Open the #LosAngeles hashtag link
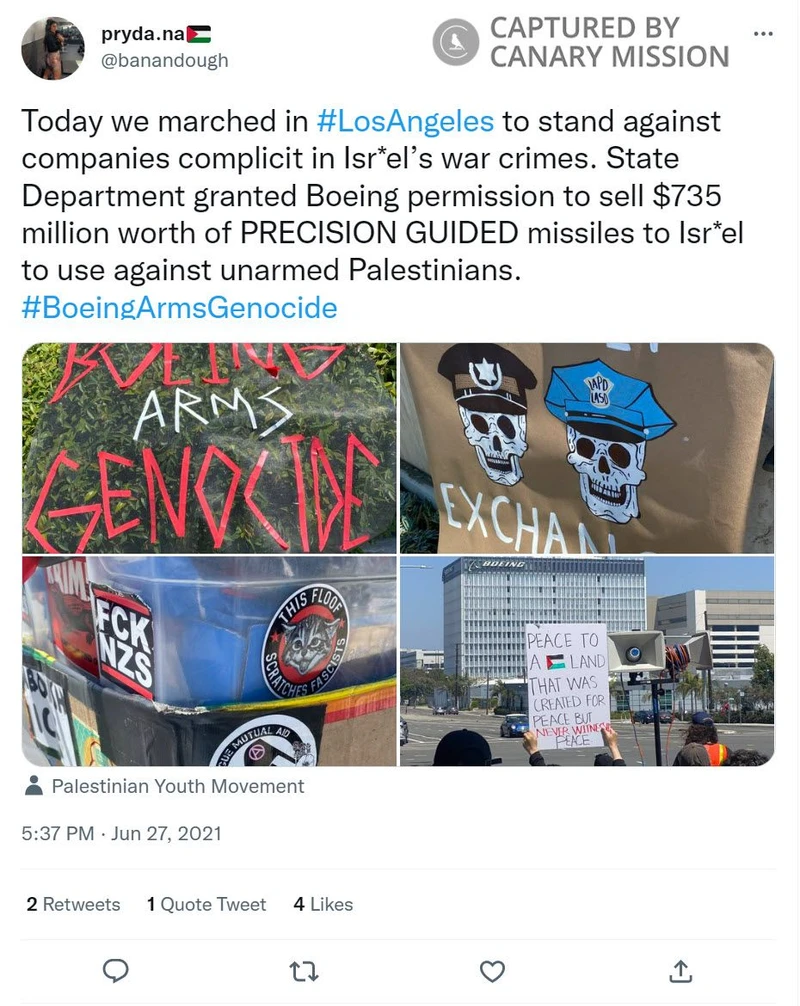The height and width of the screenshot is (1006, 800). point(405,121)
